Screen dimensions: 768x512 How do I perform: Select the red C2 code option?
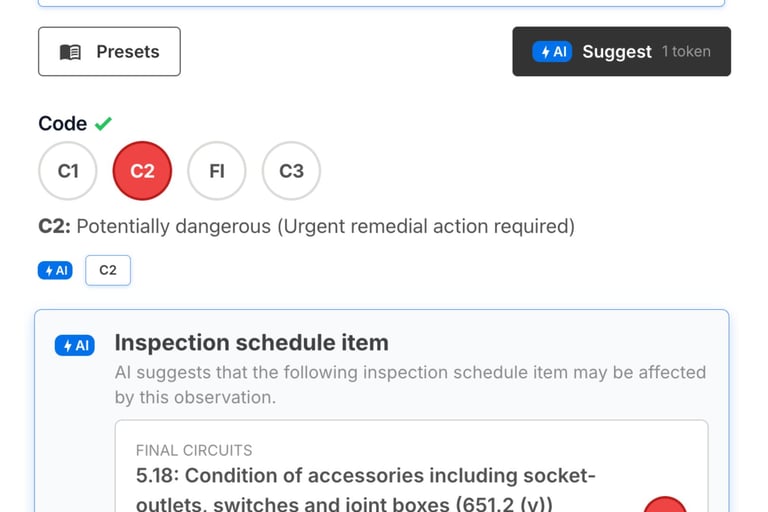(142, 171)
